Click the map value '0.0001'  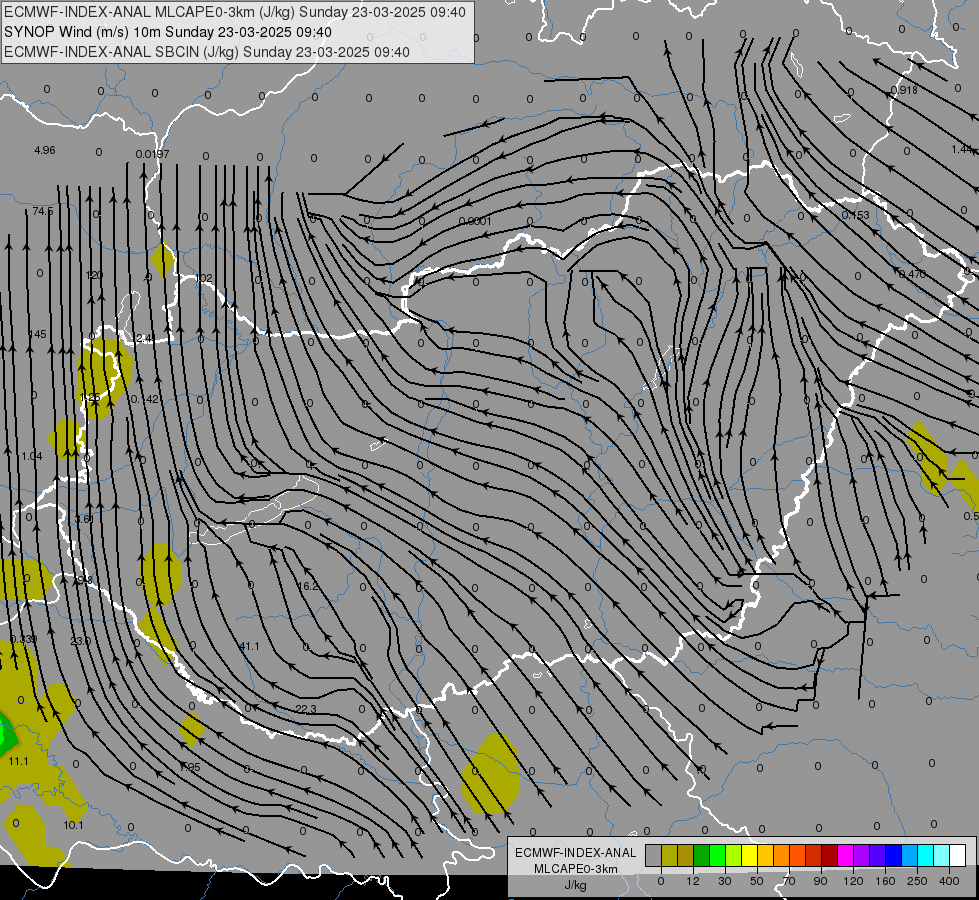pos(475,221)
